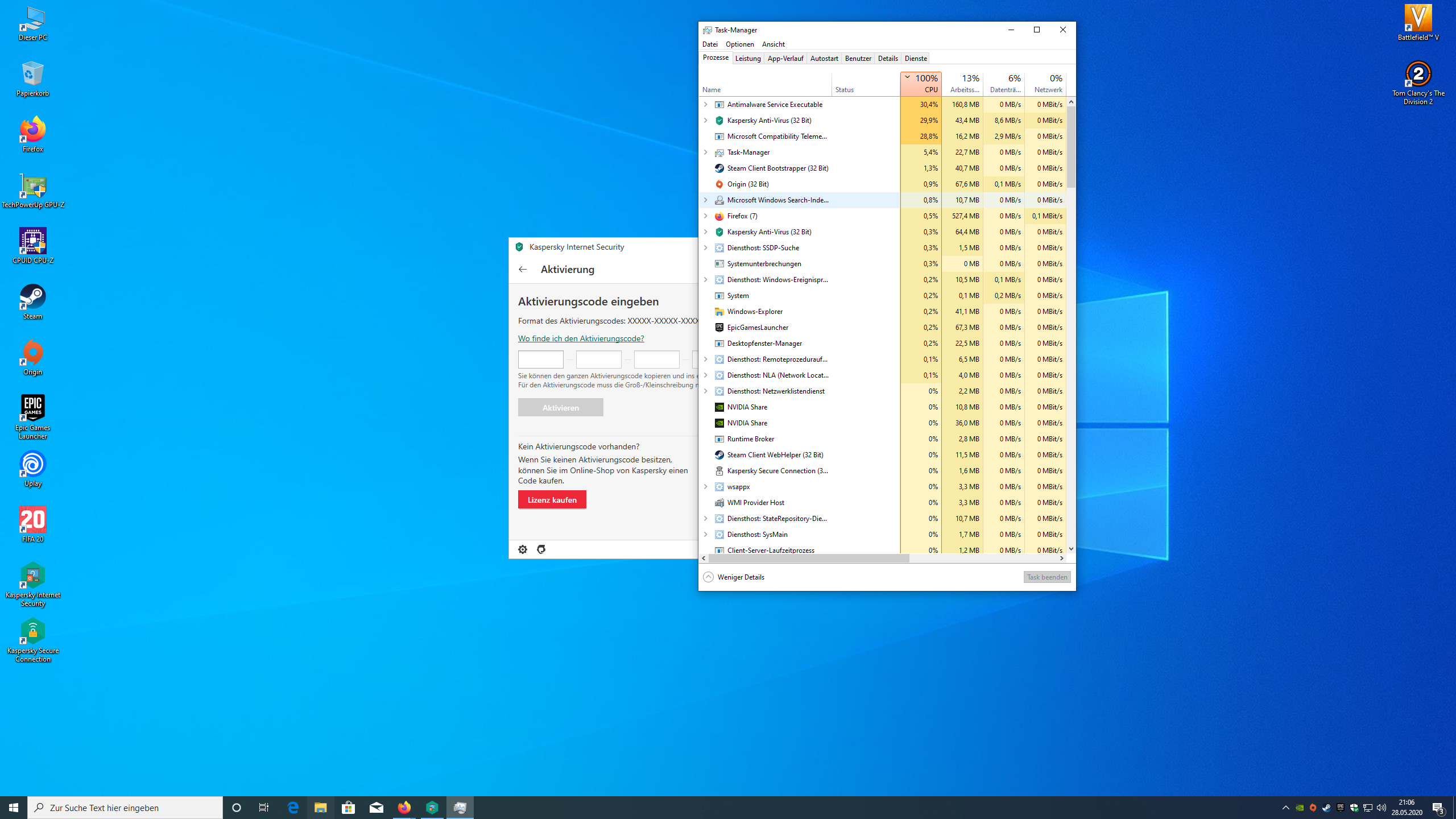The height and width of the screenshot is (819, 1456).
Task: Click the Kaspersky support headset icon
Action: click(541, 549)
